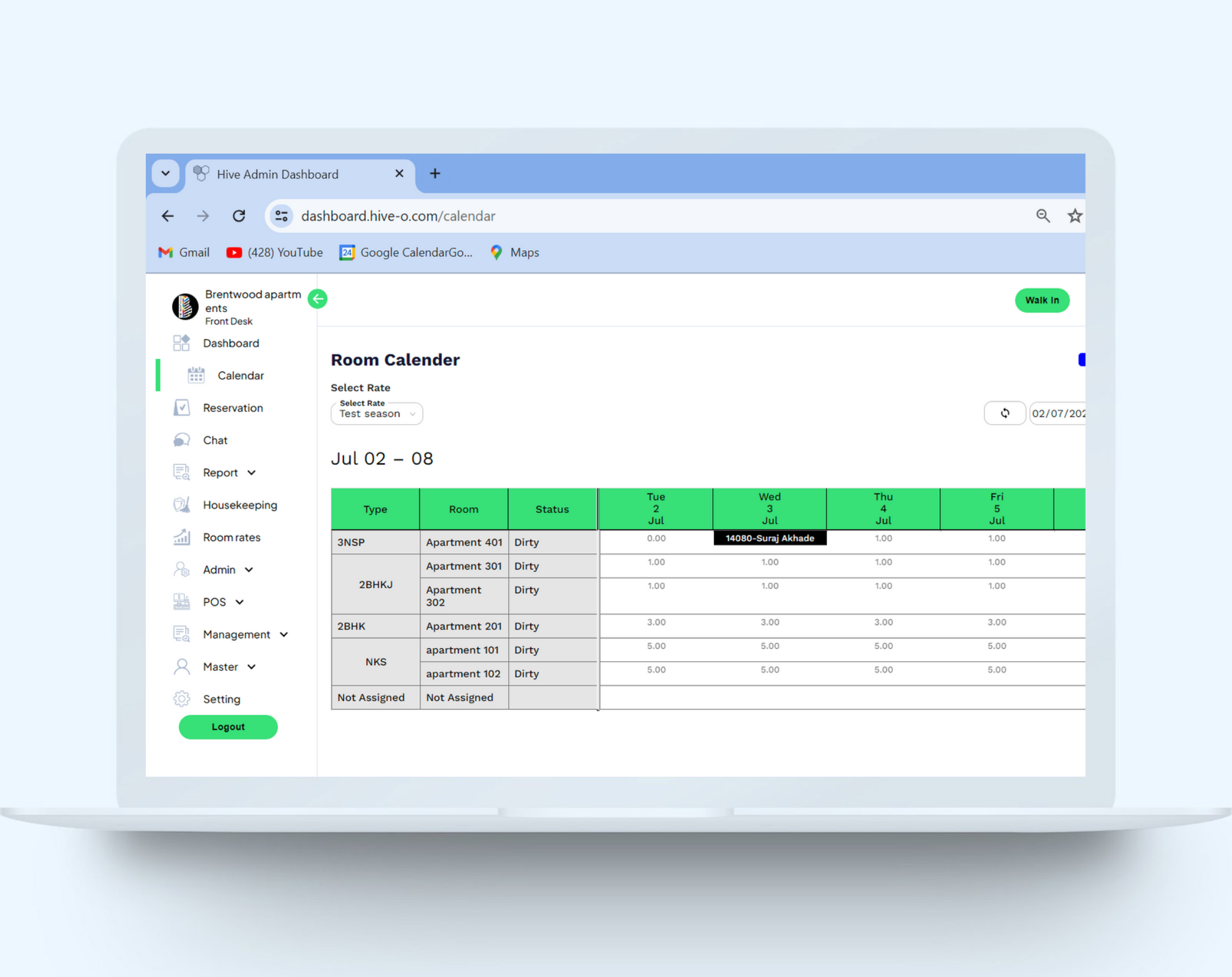Bookmark this page with star icon

1074,216
